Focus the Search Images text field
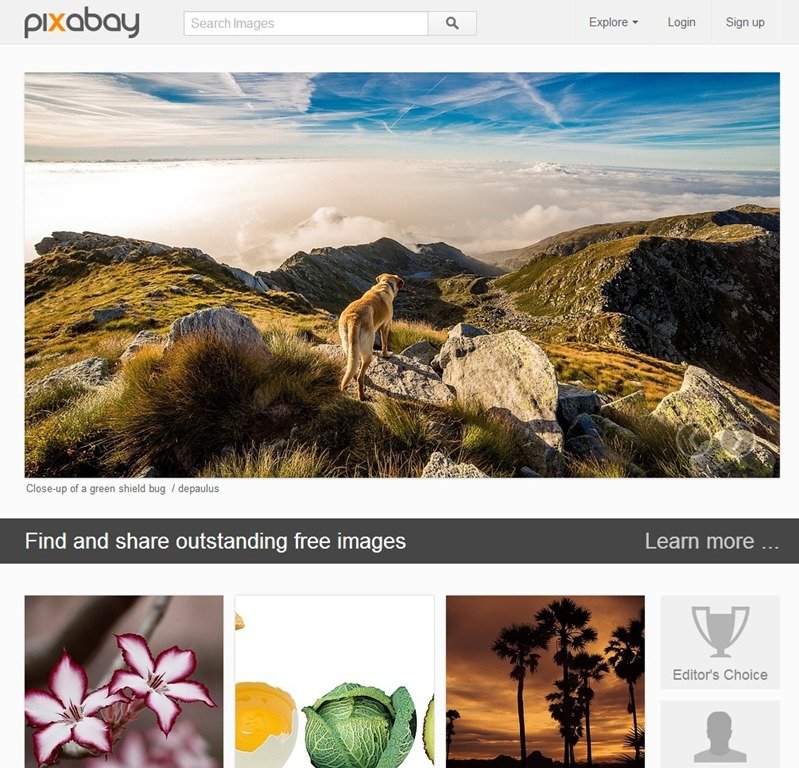 pyautogui.click(x=306, y=23)
